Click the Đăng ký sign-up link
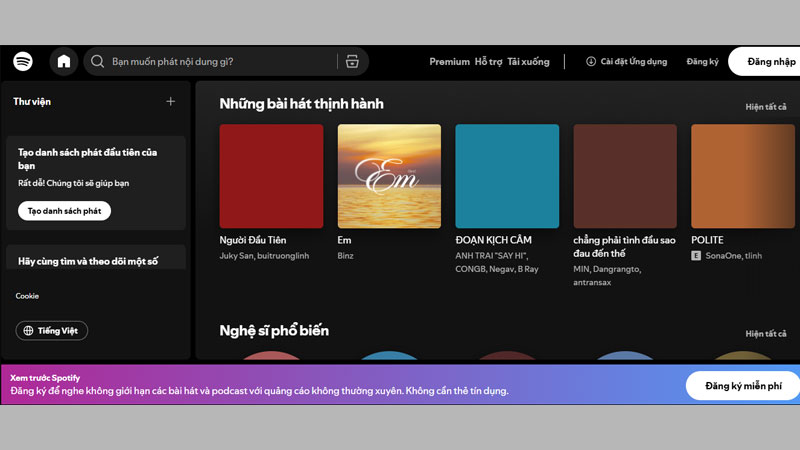This screenshot has width=800, height=450. 702,62
